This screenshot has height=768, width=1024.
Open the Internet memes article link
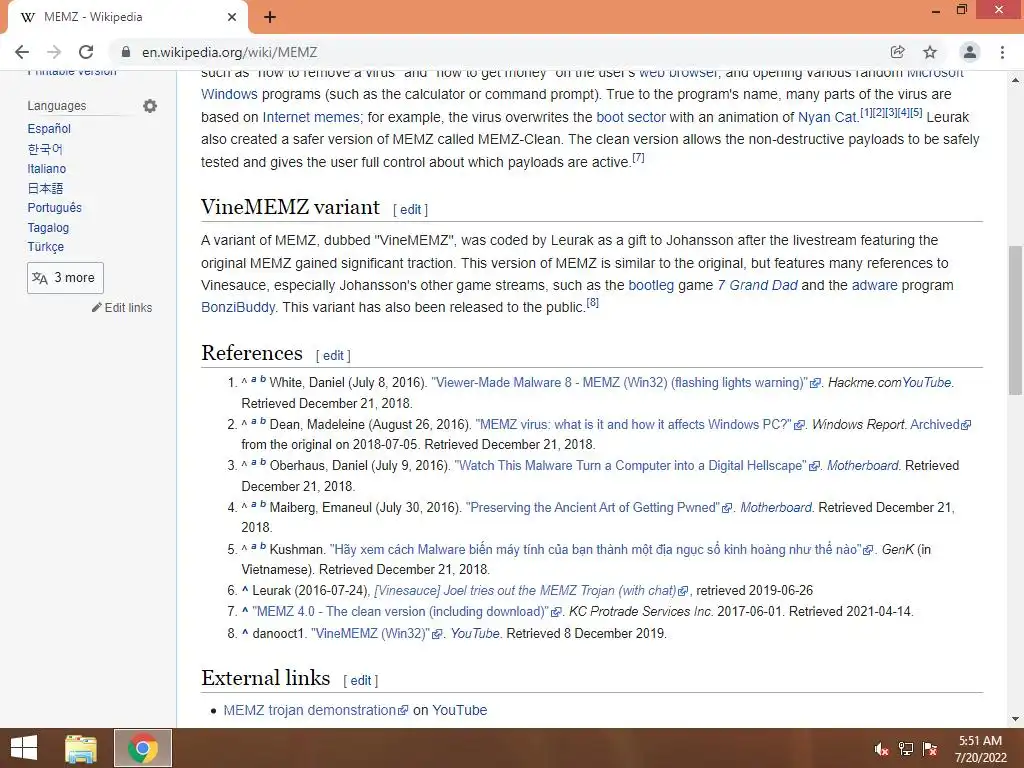coord(311,117)
